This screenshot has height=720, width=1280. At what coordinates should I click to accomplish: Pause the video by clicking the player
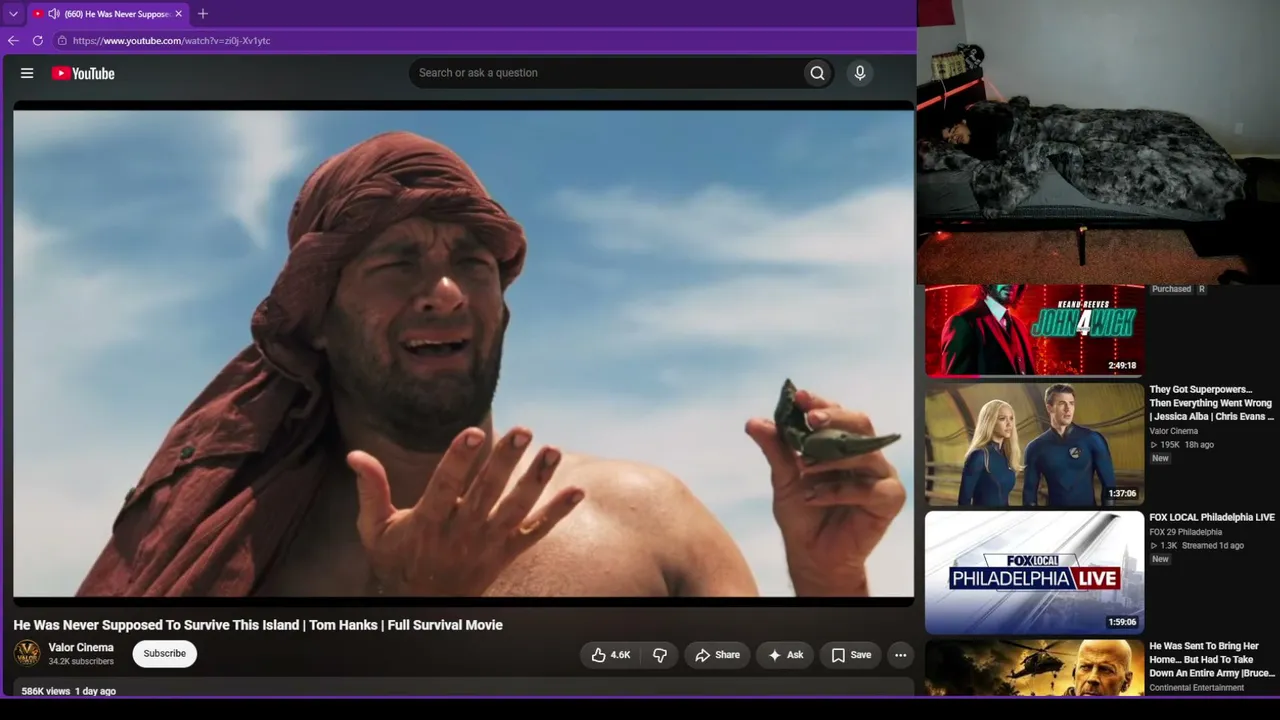(463, 352)
